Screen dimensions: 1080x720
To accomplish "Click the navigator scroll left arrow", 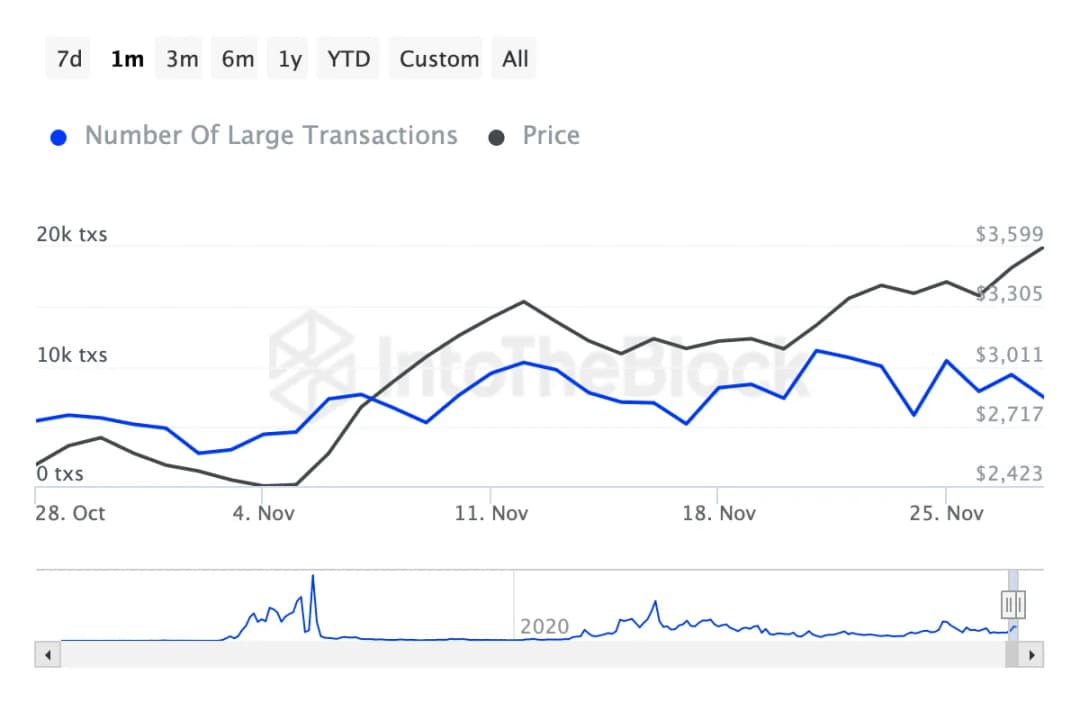I will pos(47,656).
